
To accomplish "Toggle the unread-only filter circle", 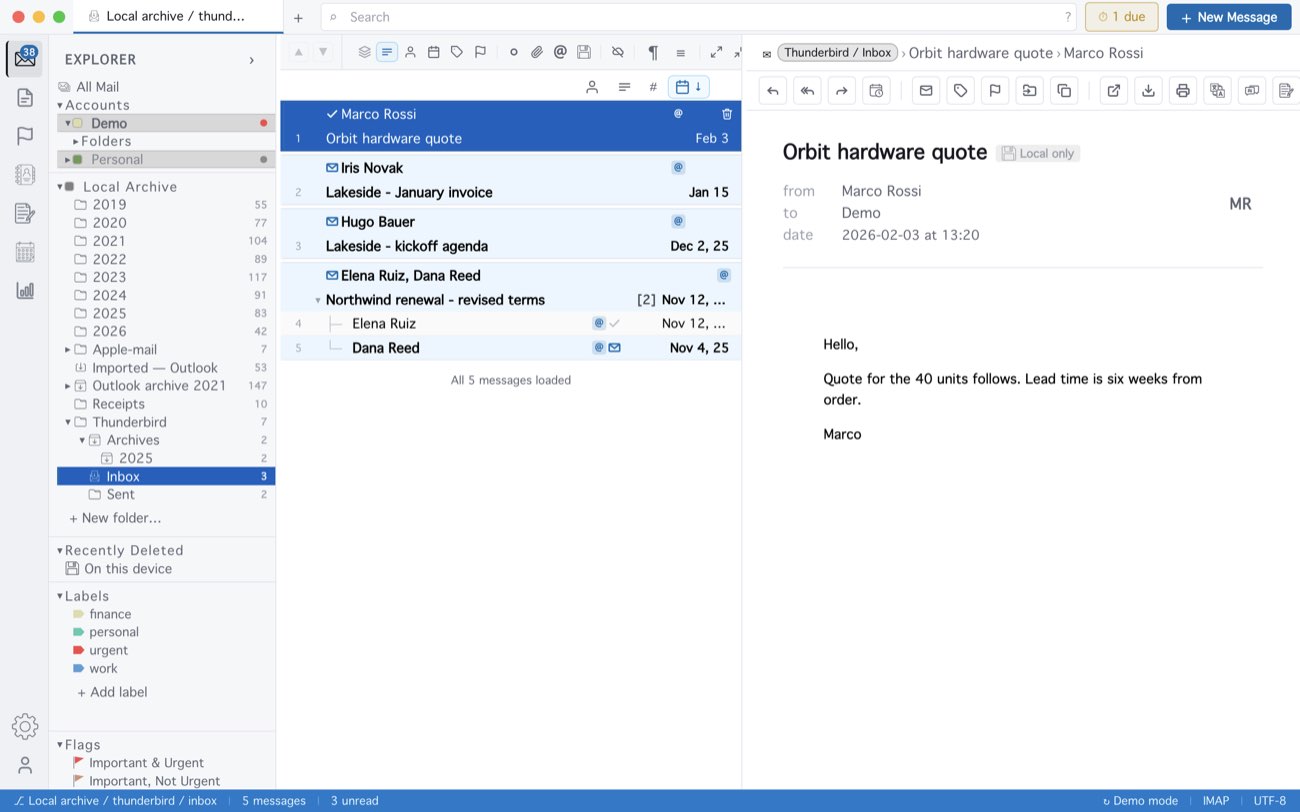I will click(514, 52).
